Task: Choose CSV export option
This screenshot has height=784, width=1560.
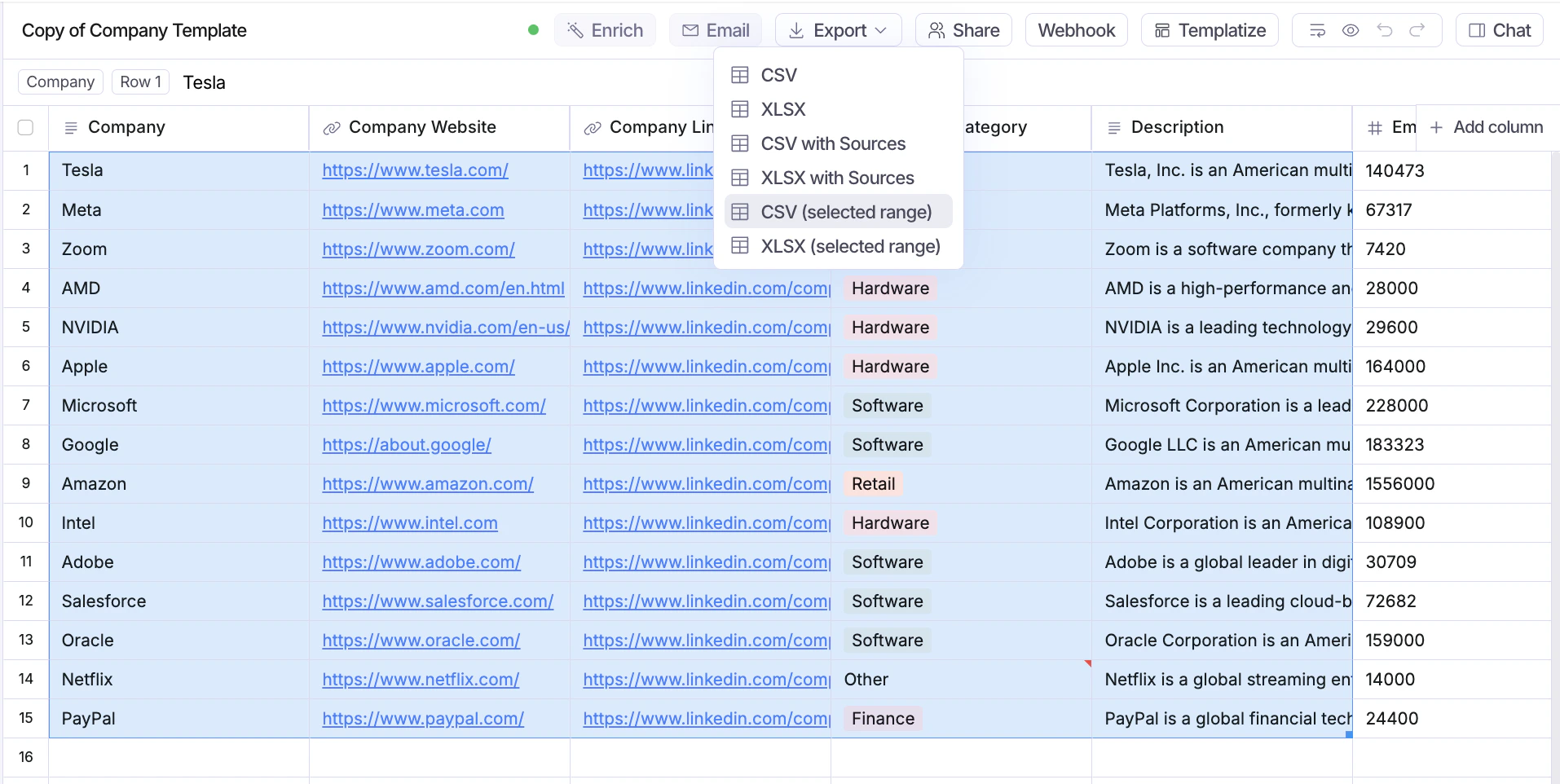Action: 839,75
